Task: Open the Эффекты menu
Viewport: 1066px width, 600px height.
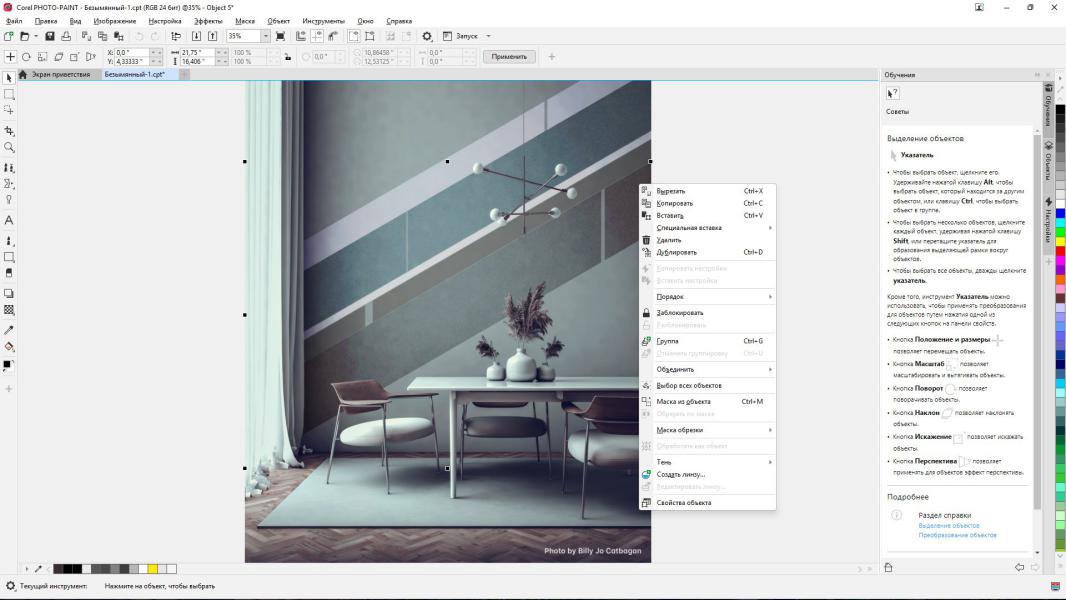Action: [208, 20]
